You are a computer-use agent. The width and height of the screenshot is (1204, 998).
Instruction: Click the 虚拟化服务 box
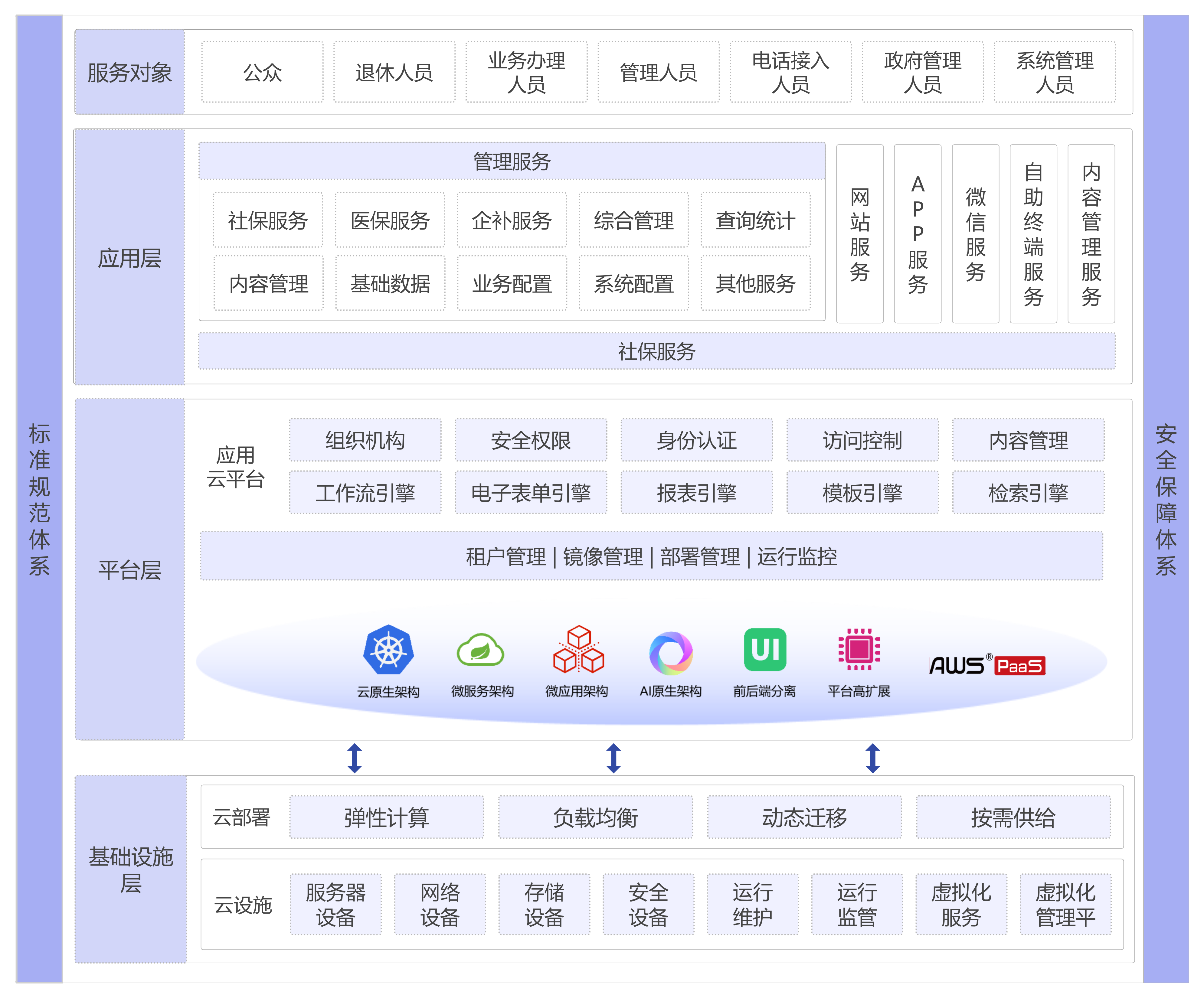click(x=961, y=905)
